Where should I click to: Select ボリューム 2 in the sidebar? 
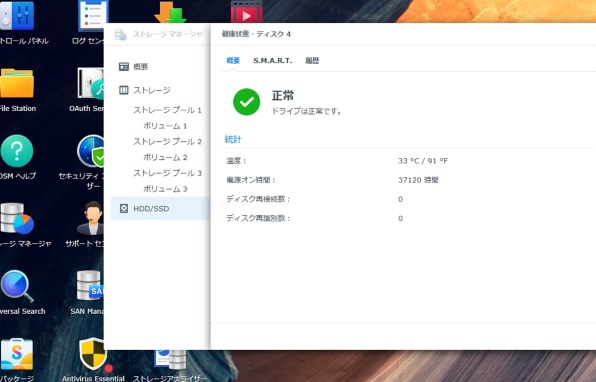click(x=165, y=157)
